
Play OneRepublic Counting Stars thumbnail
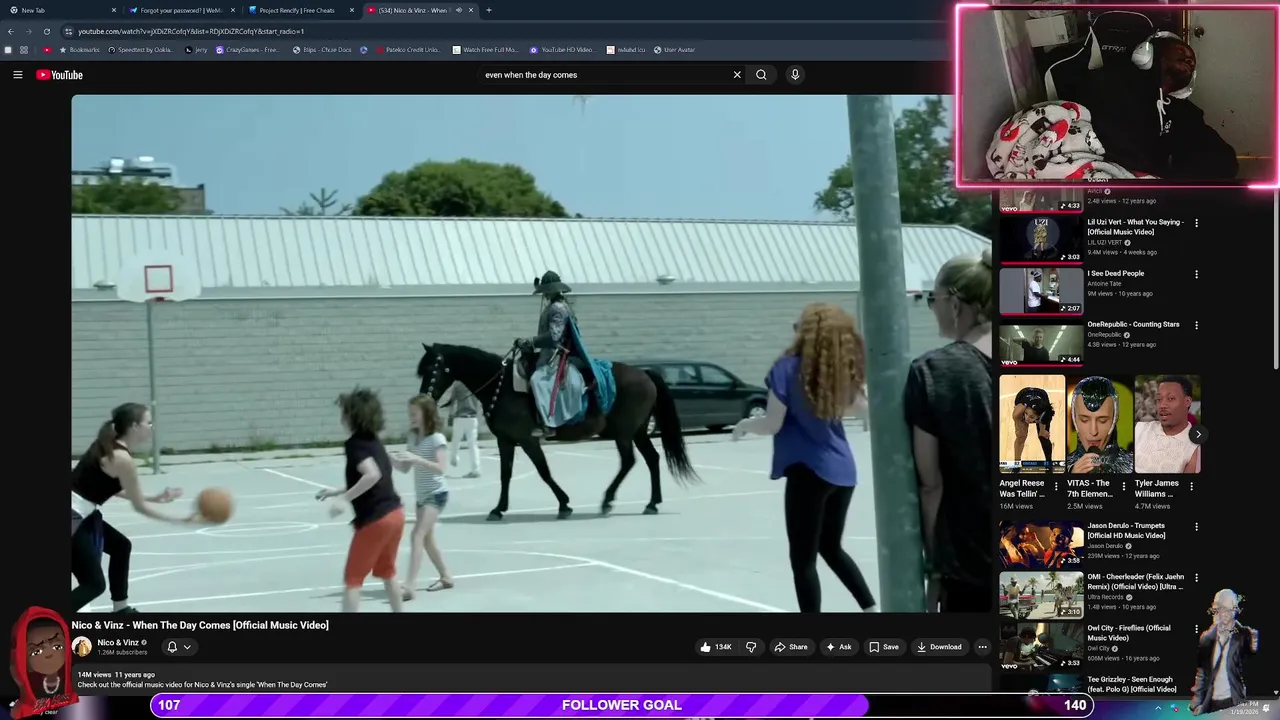click(1041, 341)
